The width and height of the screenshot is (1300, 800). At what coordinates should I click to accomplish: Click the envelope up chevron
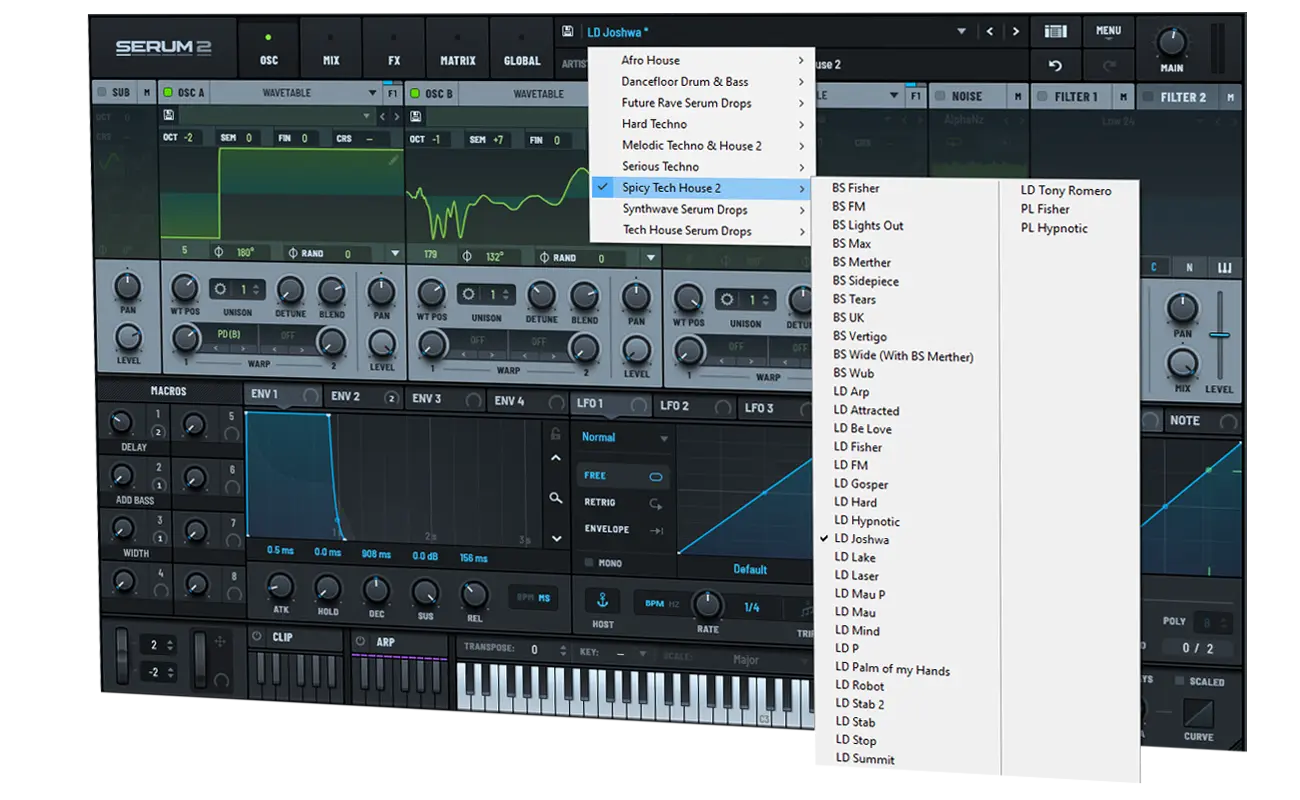[556, 459]
